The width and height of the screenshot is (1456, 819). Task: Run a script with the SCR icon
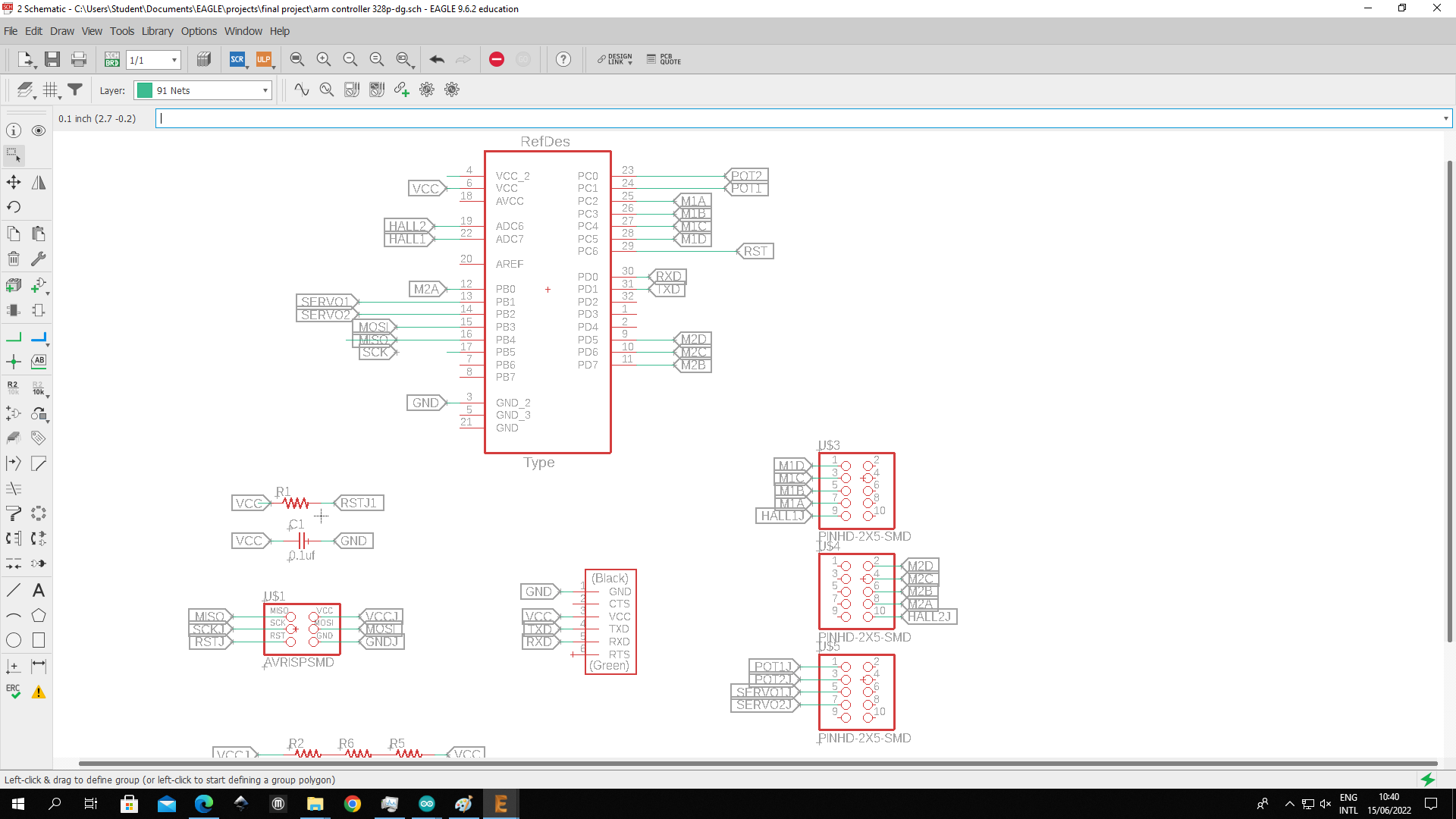237,59
